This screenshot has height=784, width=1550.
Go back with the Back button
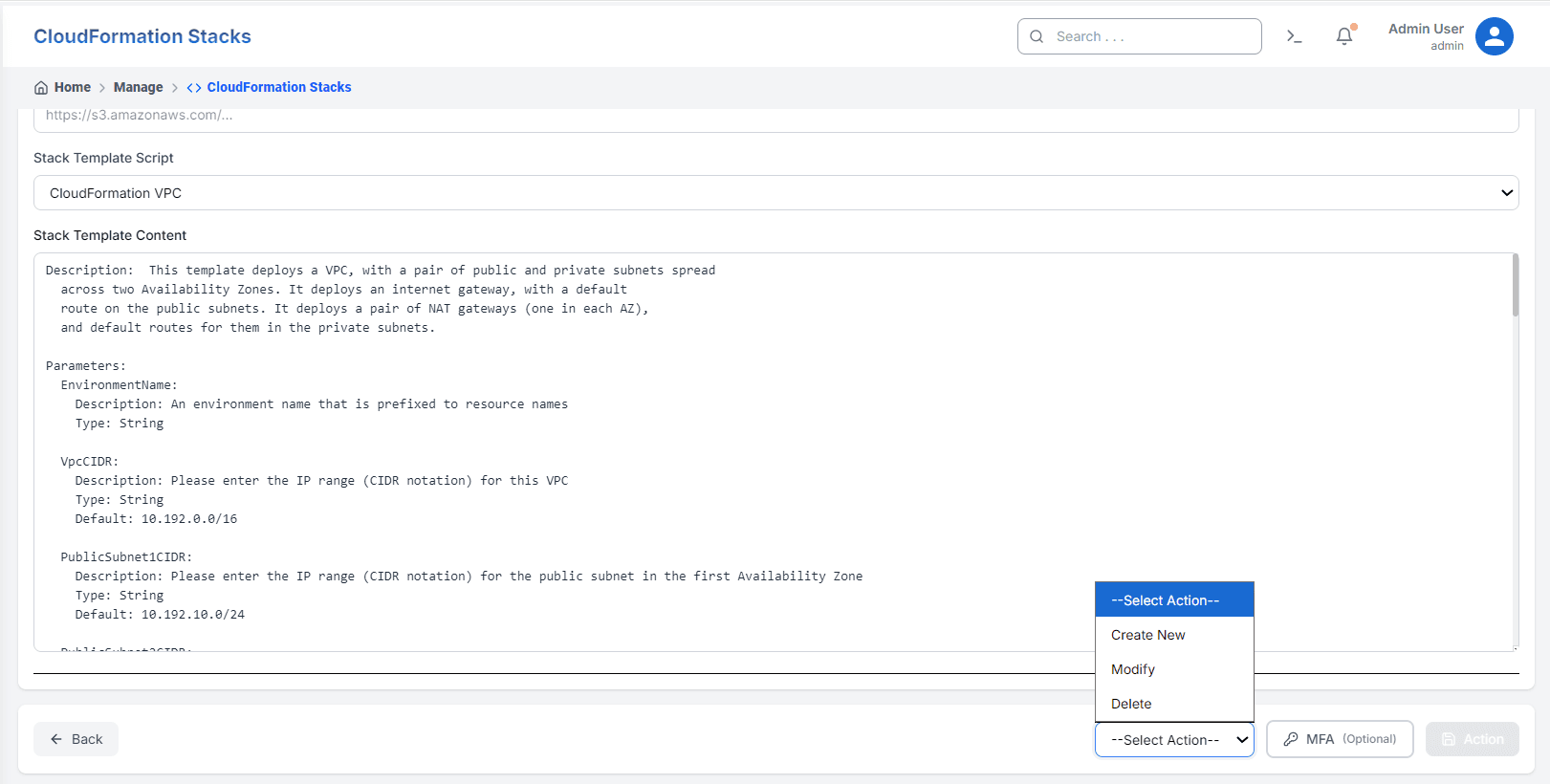(x=76, y=739)
